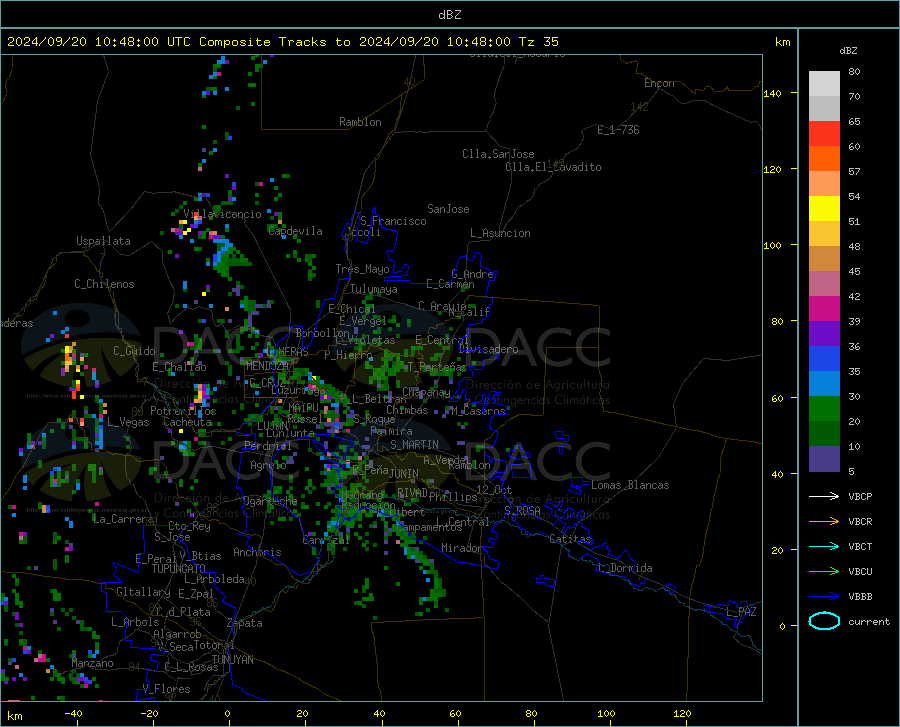This screenshot has width=900, height=727.
Task: Click the white VBCP arrow legend icon
Action: pos(824,496)
